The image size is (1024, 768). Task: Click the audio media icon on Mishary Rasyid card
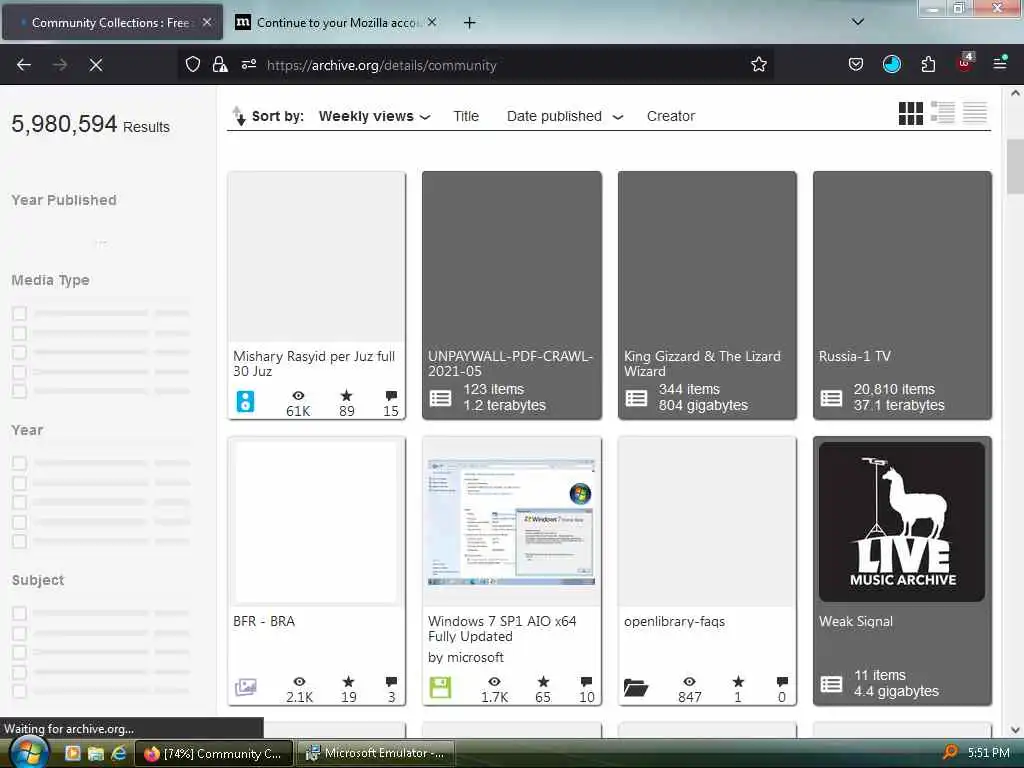coord(246,401)
